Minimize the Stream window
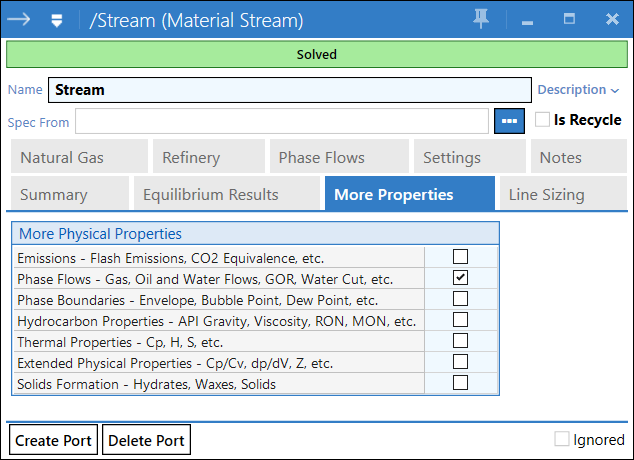634x460 pixels. [528, 20]
